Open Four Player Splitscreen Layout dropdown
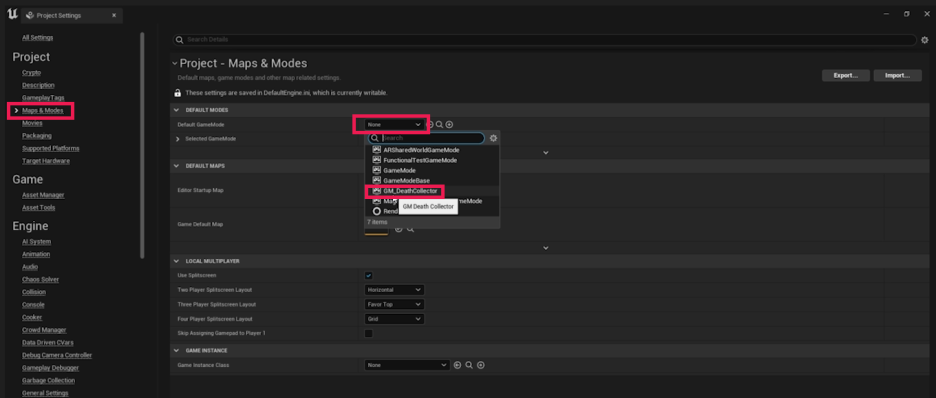Screen dimensions: 936x398 [395, 319]
